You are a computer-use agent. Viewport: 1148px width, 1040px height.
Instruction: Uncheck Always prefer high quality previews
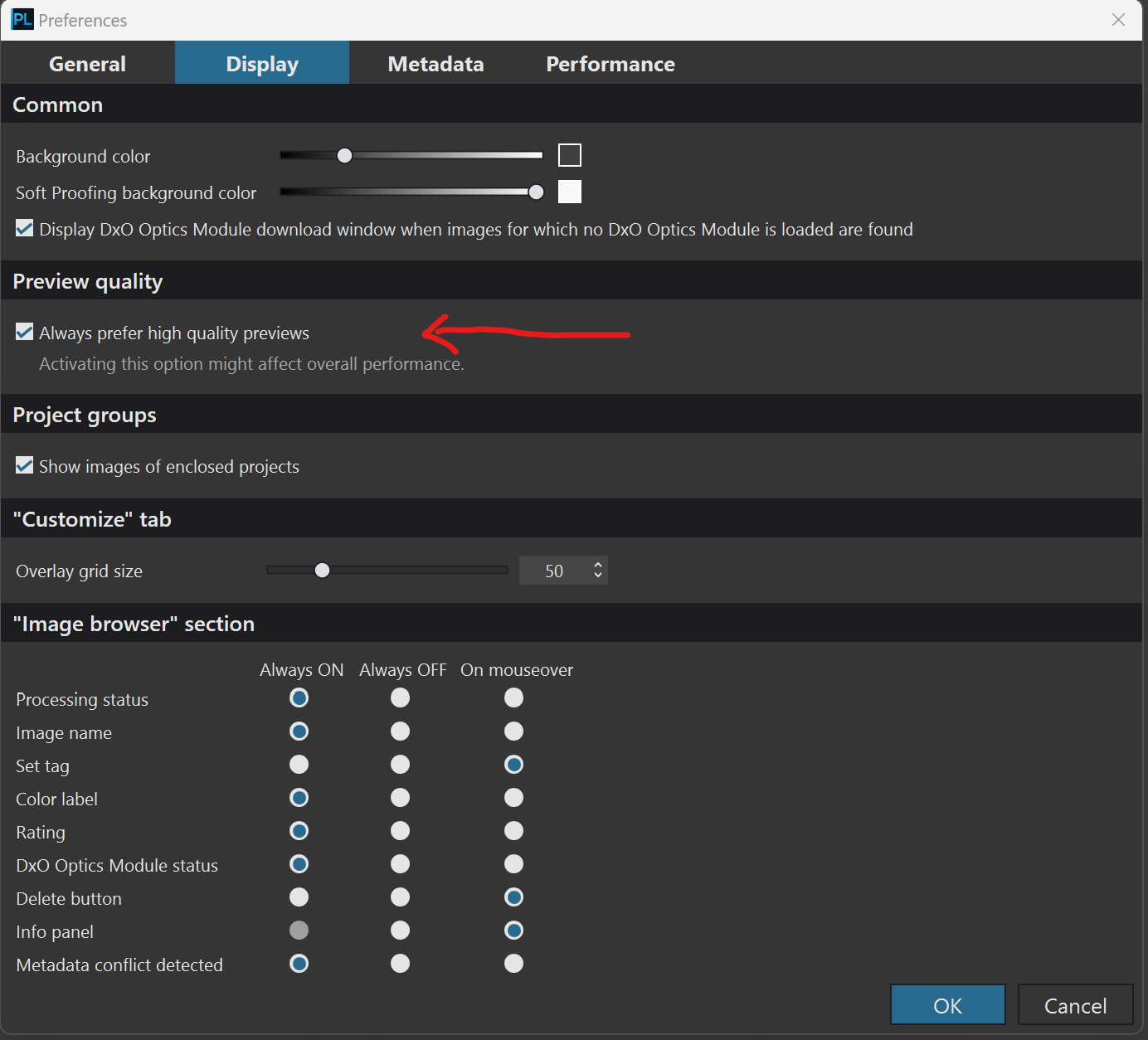[25, 332]
